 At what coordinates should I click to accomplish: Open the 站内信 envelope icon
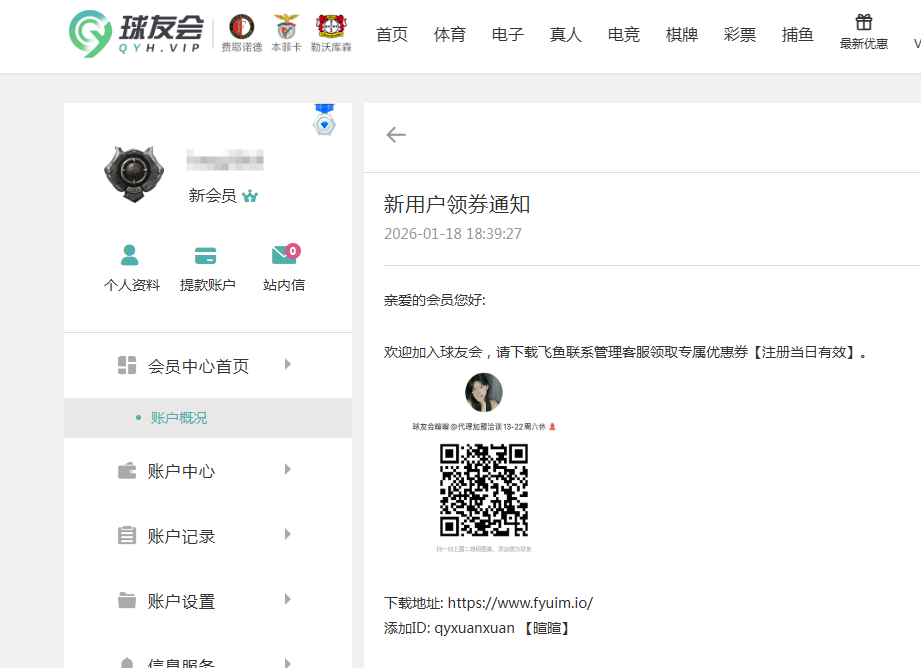pyautogui.click(x=284, y=255)
